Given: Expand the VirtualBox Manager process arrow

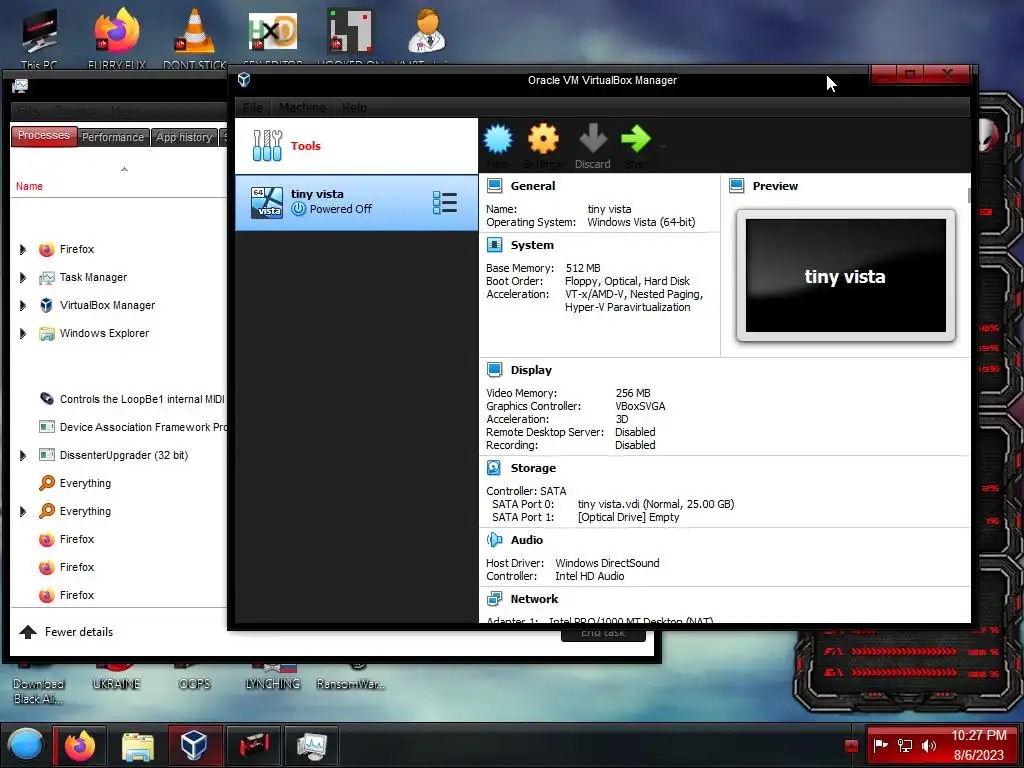Looking at the screenshot, I should coord(23,306).
